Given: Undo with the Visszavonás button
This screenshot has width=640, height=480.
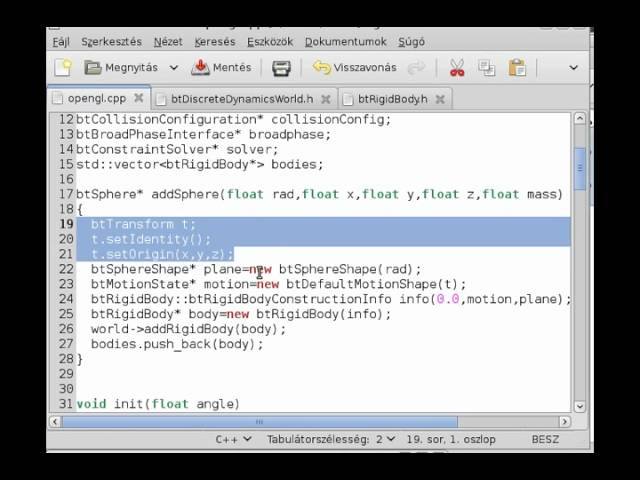Looking at the screenshot, I should (355, 67).
